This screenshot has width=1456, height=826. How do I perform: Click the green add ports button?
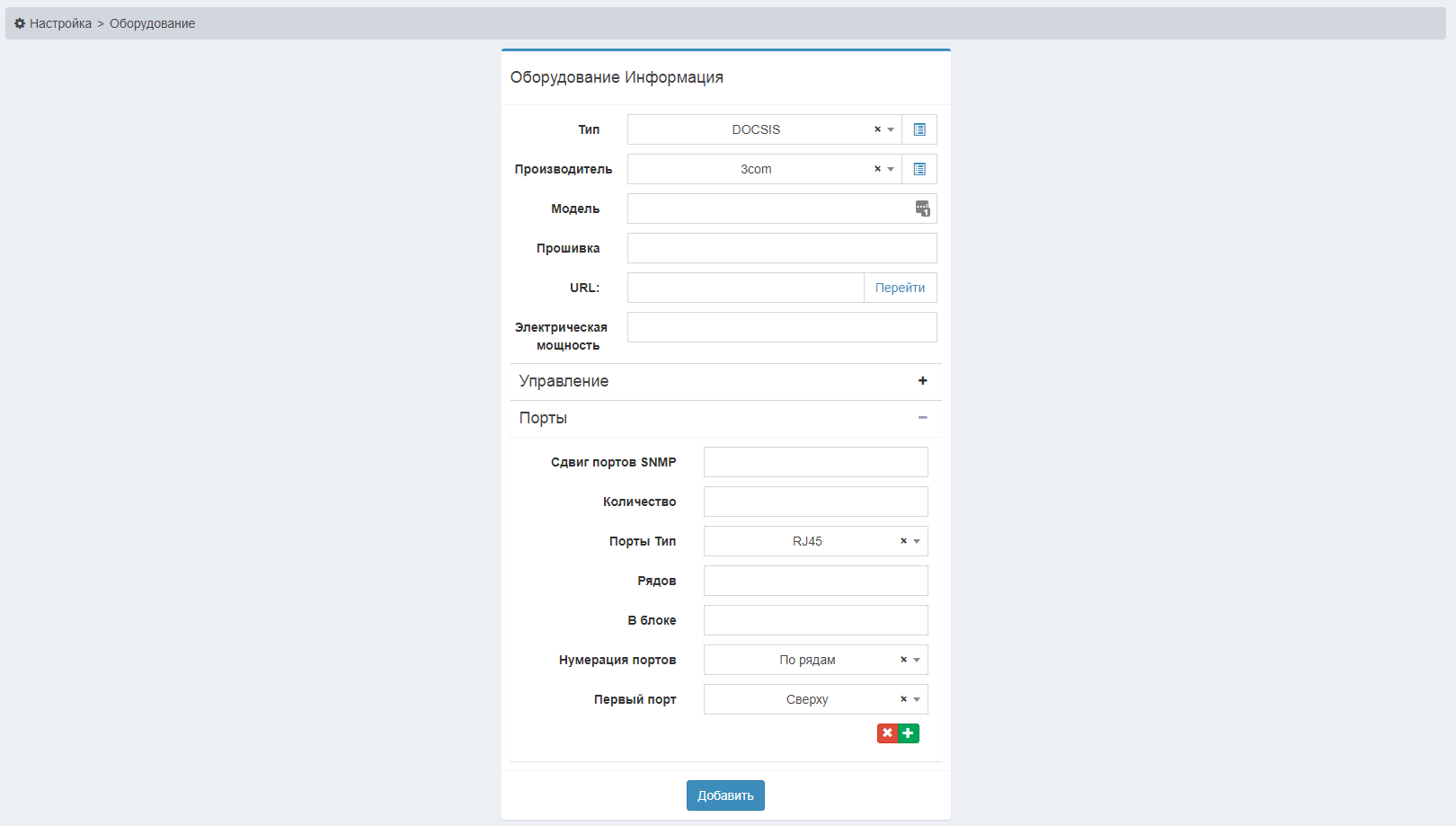tap(909, 733)
